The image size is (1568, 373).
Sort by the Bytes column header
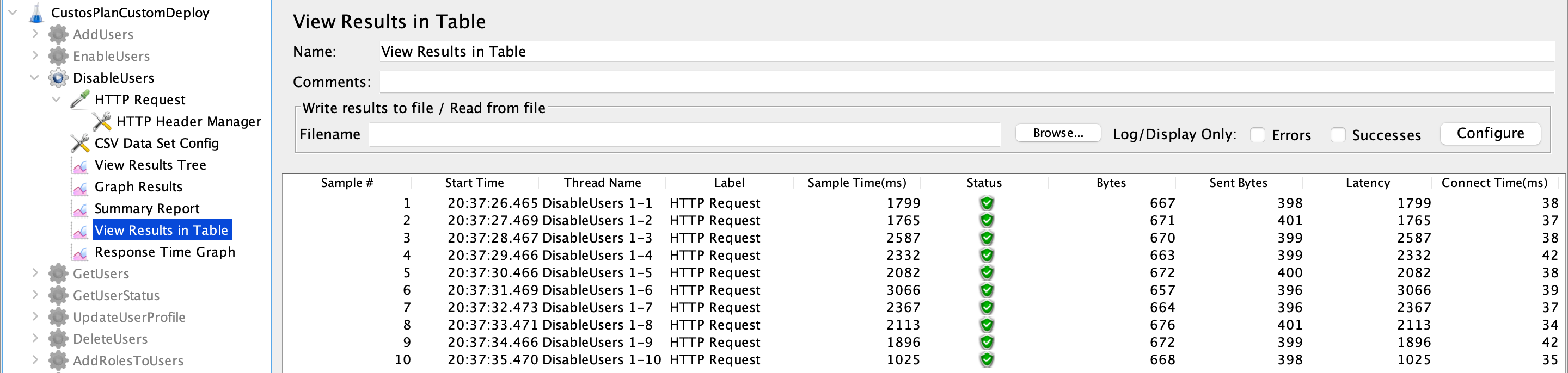[x=1111, y=183]
